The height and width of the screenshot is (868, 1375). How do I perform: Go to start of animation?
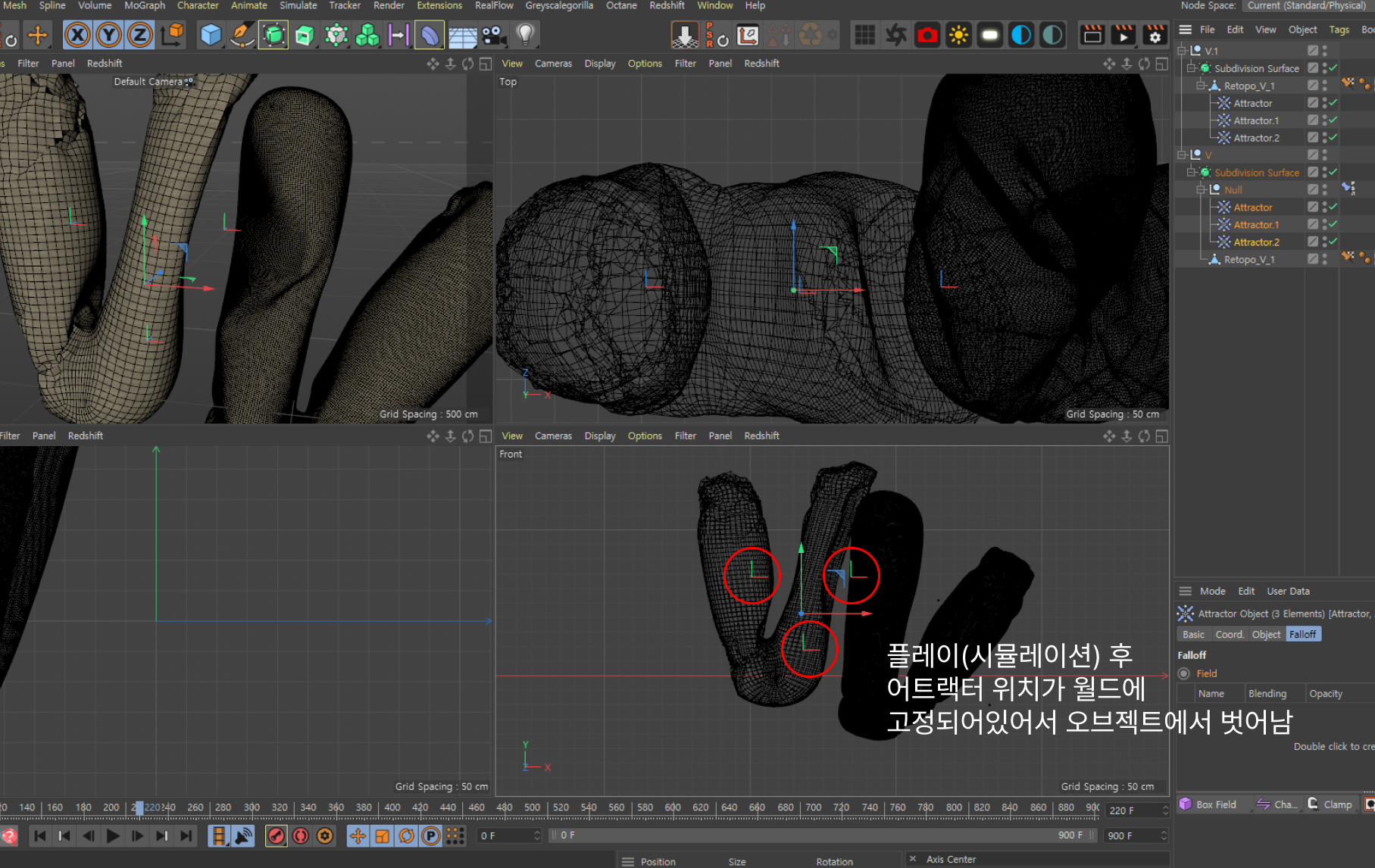[x=40, y=835]
